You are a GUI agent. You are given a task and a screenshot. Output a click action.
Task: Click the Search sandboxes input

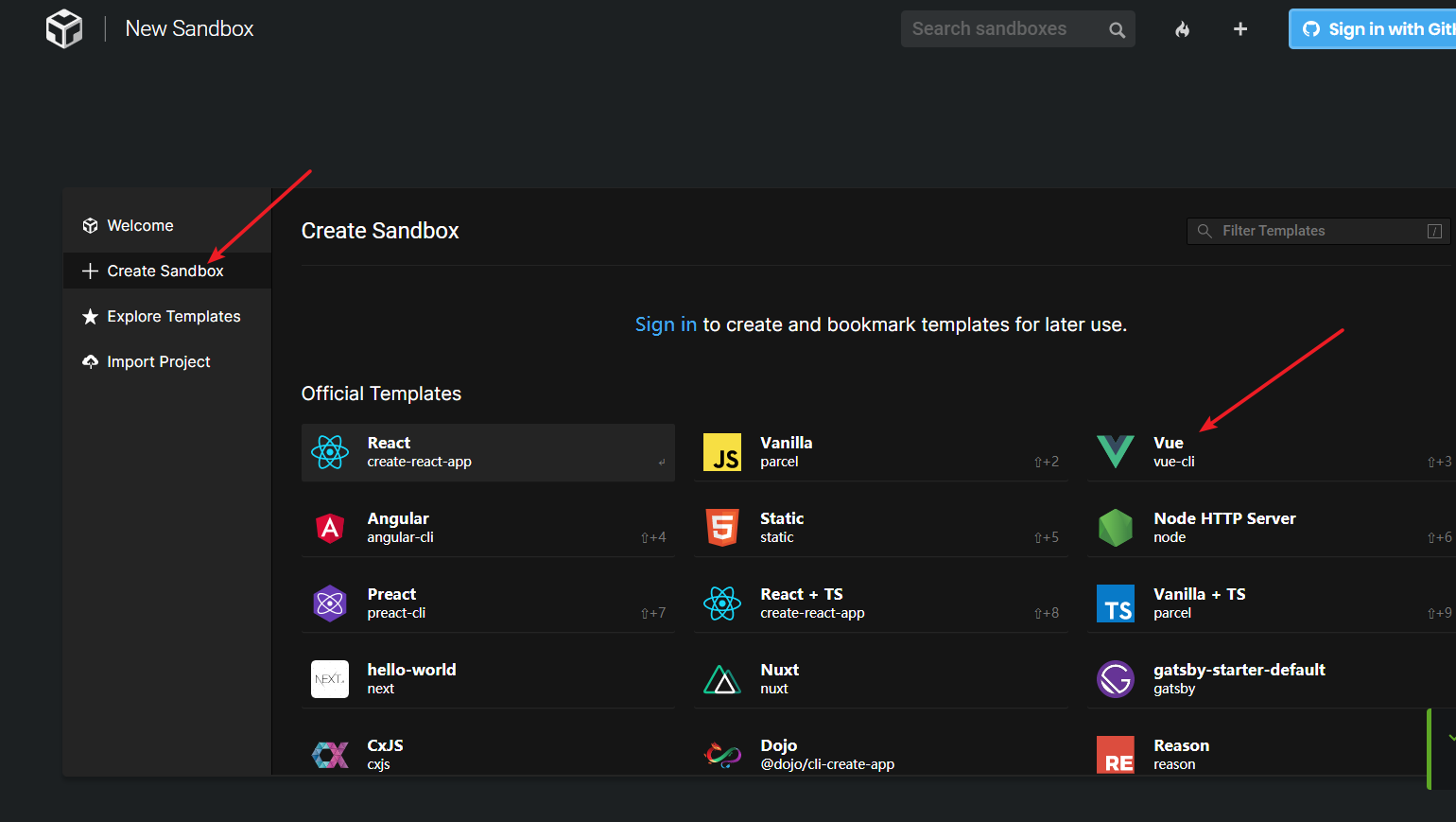coord(1002,29)
